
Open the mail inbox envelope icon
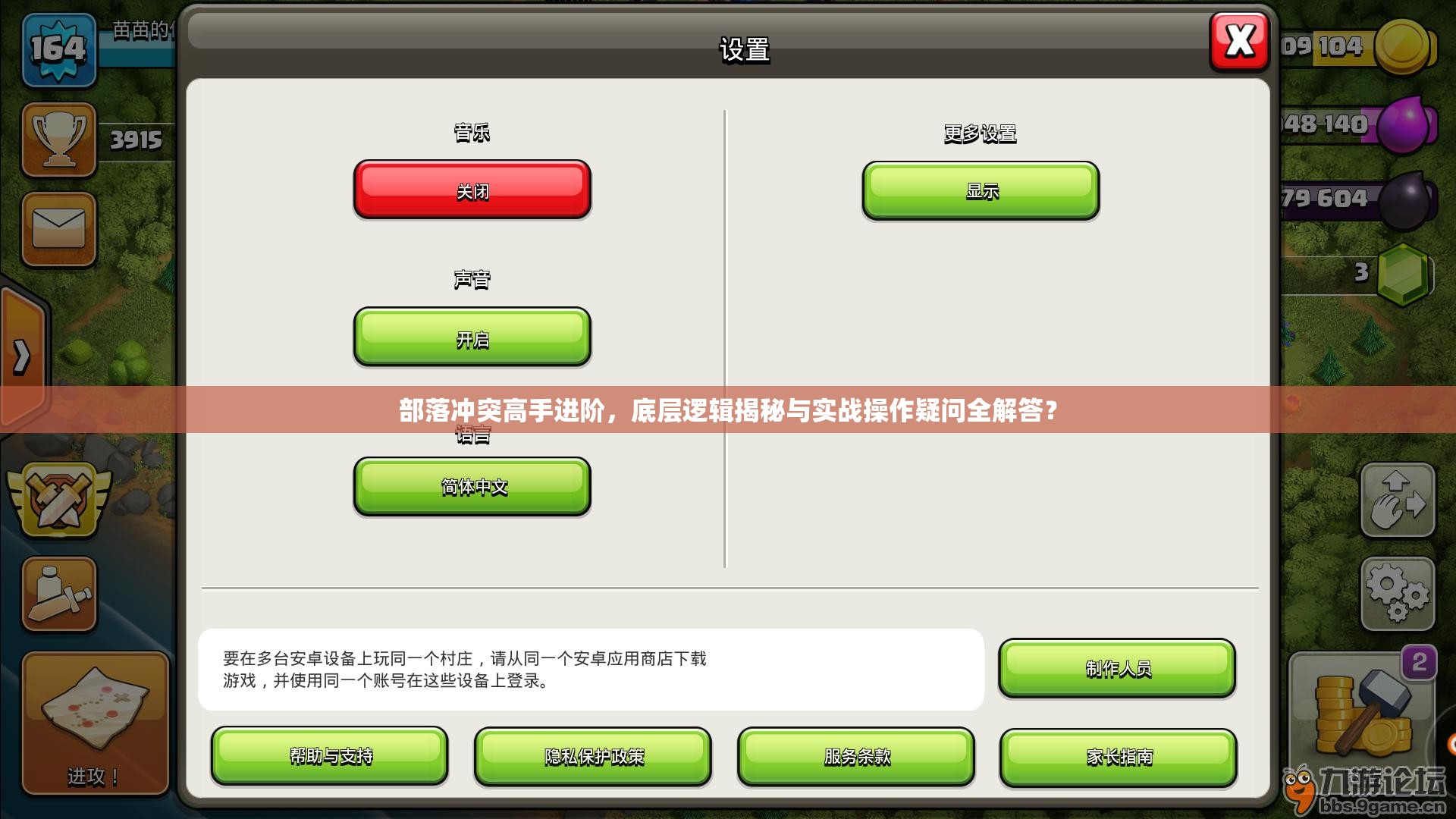[59, 229]
